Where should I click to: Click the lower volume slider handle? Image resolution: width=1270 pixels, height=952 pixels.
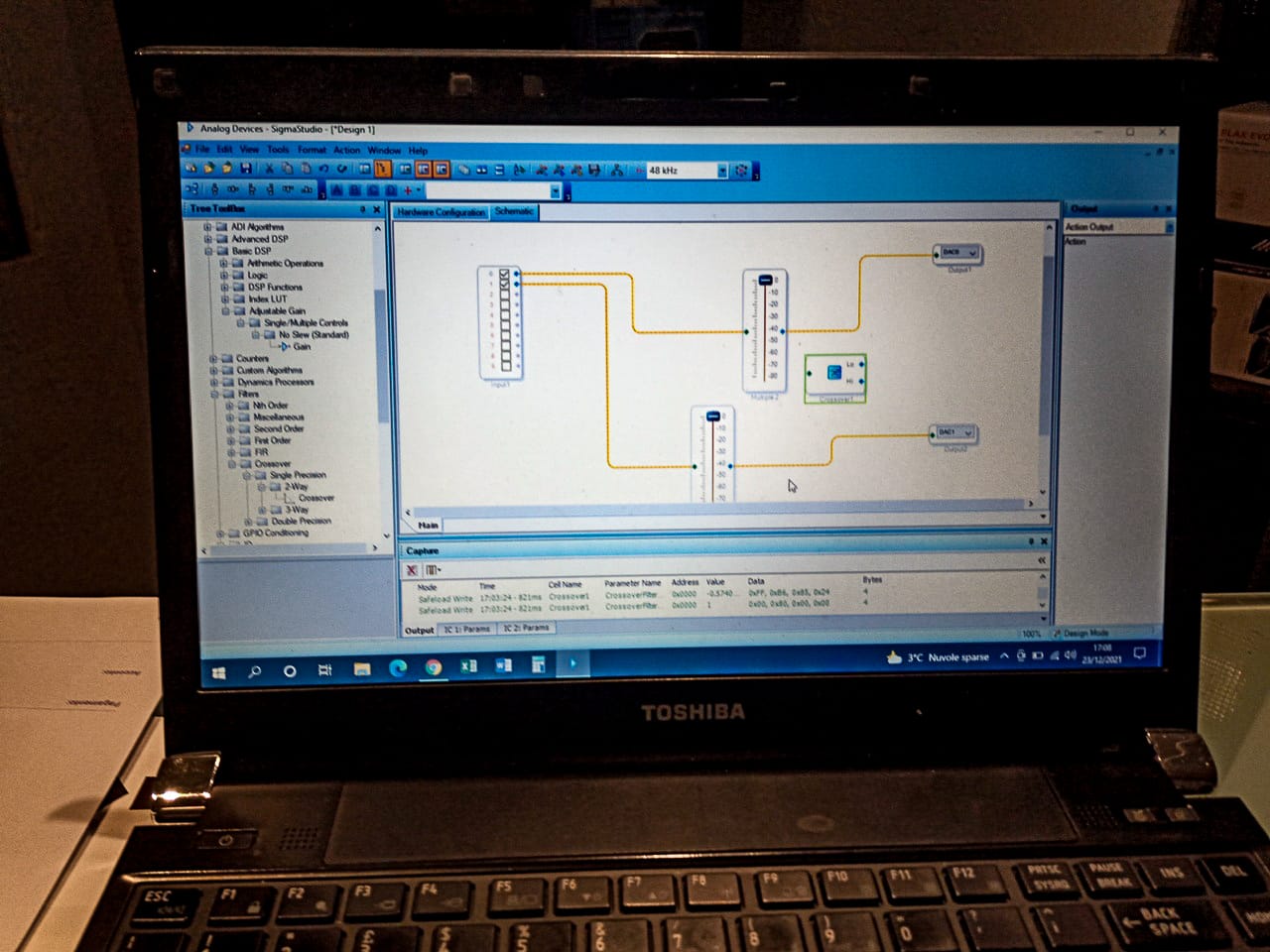pos(712,416)
